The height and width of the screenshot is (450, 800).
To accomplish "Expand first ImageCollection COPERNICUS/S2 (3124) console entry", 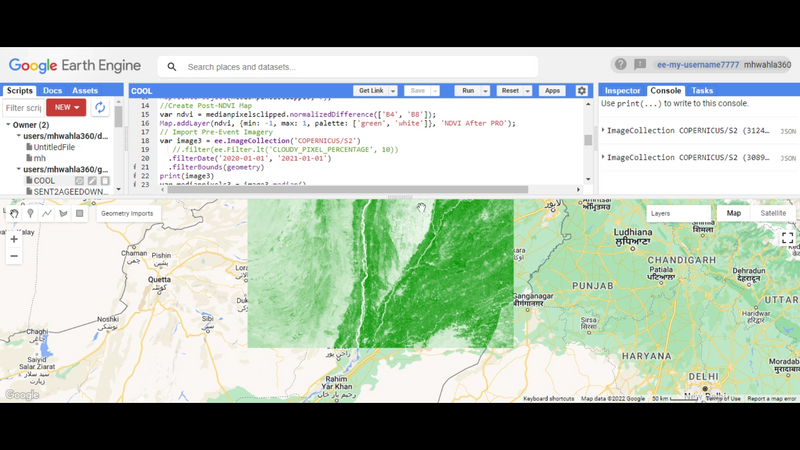I will (603, 130).
